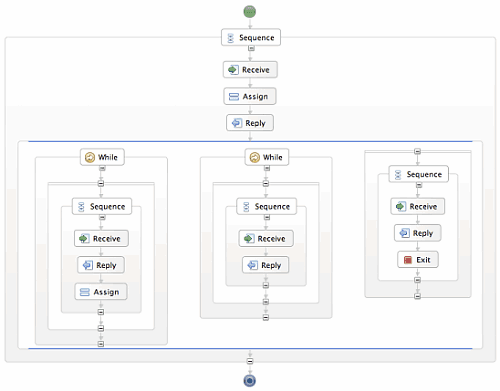Click the blue end node at bottom
The width and height of the screenshot is (500, 391).
click(250, 380)
